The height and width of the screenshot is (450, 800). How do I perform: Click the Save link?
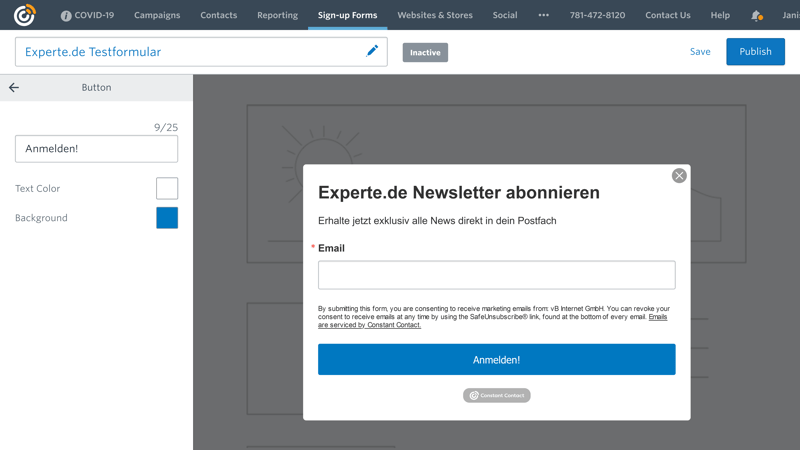click(700, 52)
